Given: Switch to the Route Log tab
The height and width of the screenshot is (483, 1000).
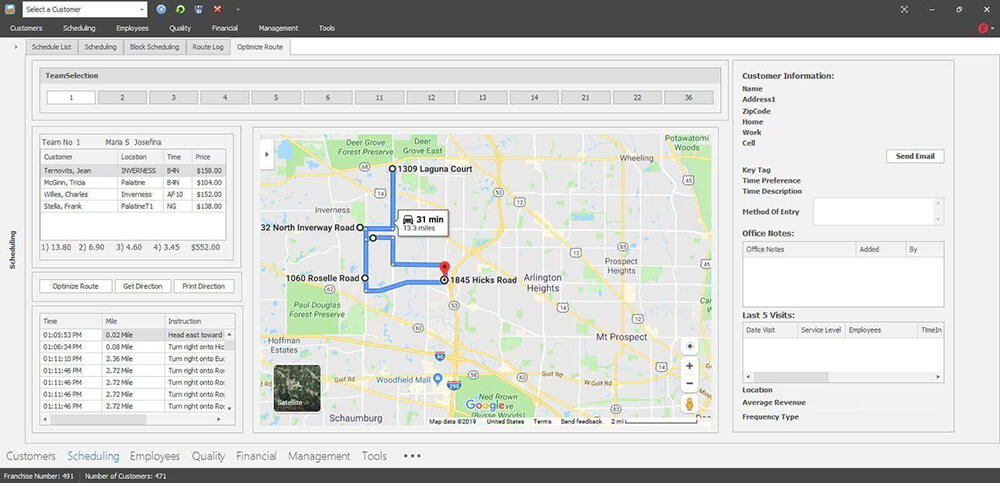Looking at the screenshot, I should click(208, 47).
